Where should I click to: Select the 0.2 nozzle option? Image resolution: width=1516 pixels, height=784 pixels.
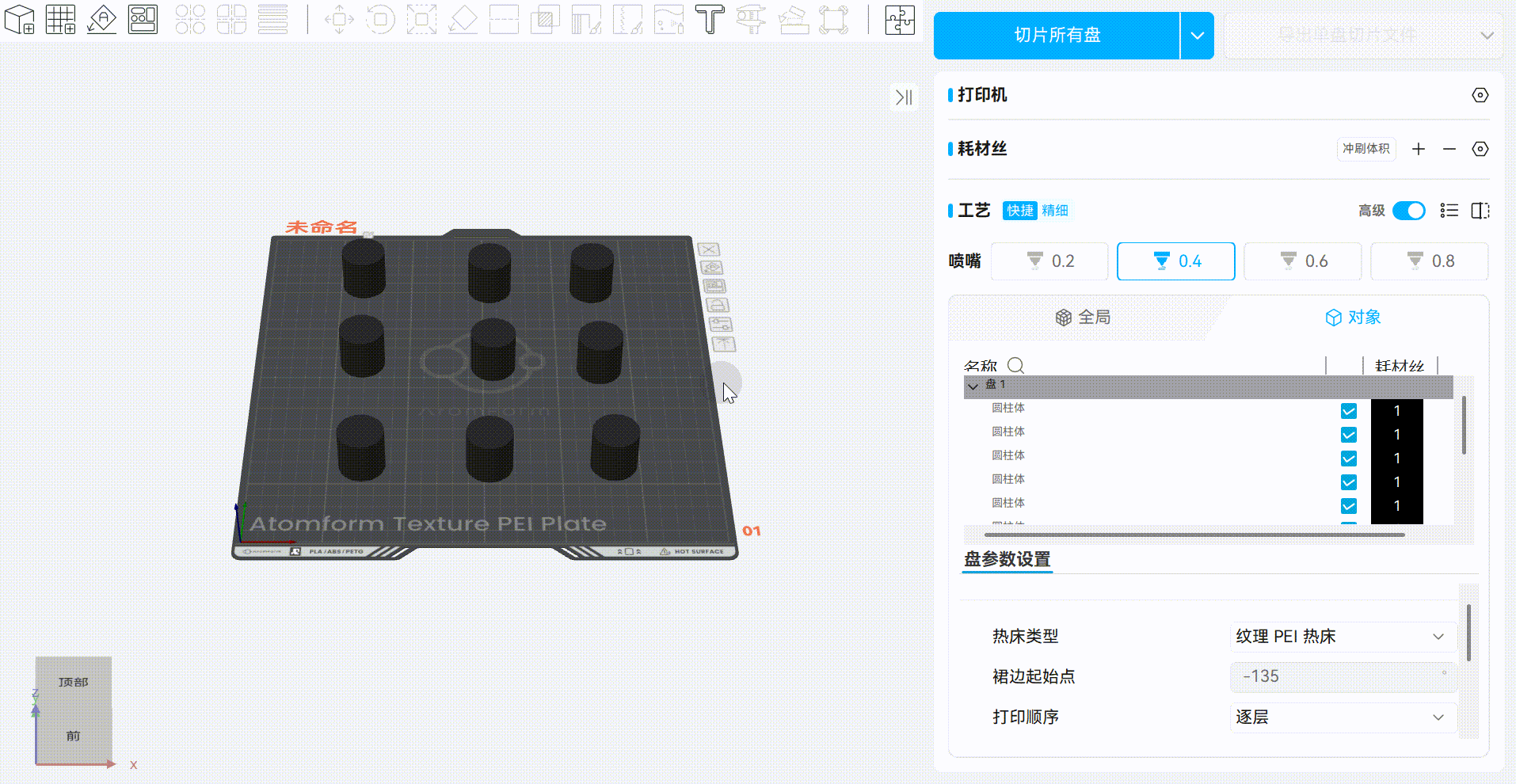(1049, 261)
